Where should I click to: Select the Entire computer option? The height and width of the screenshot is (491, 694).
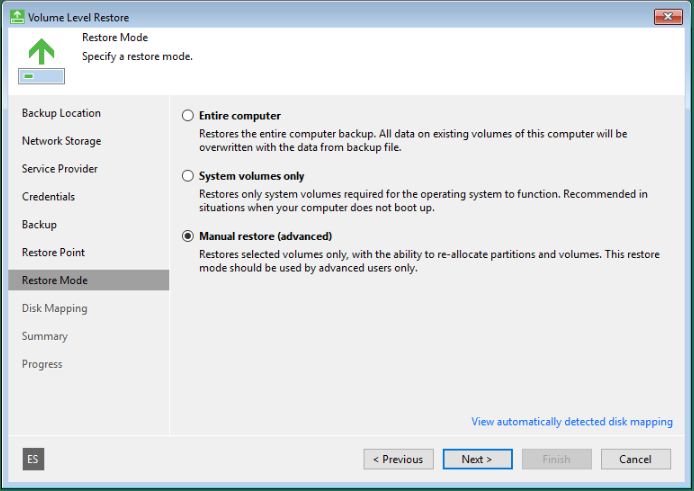tap(188, 116)
